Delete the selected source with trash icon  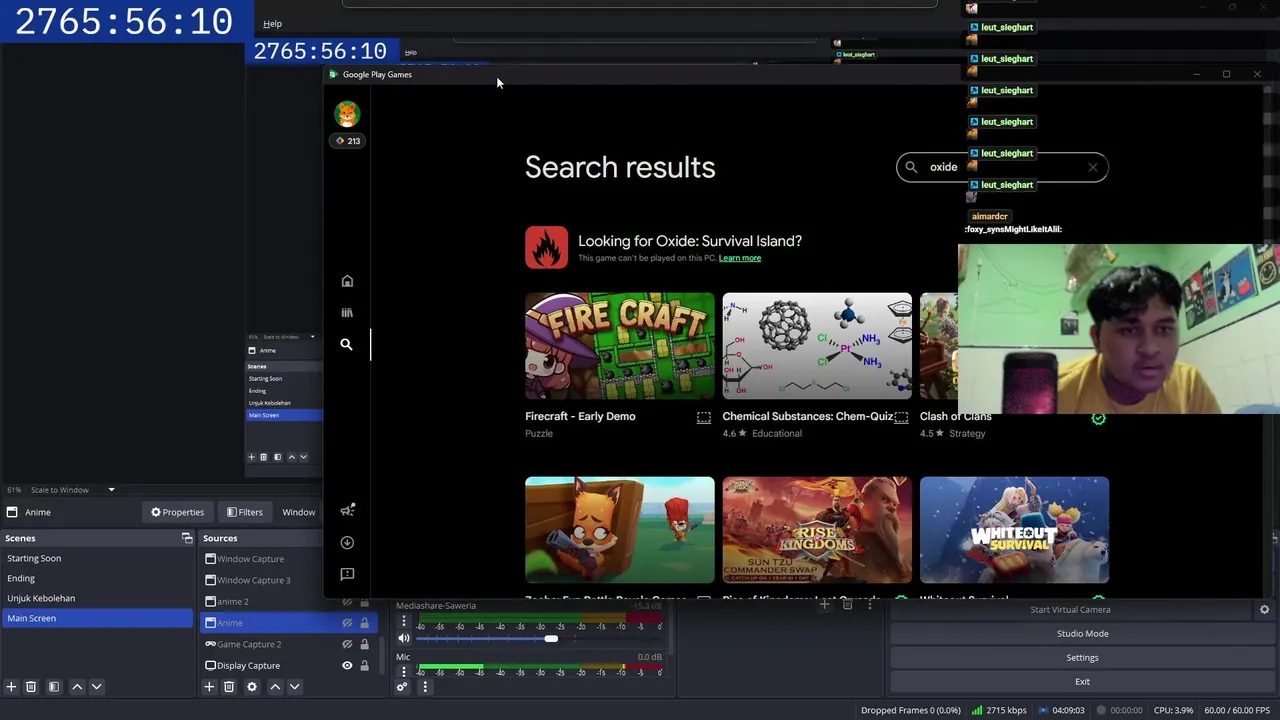(229, 687)
